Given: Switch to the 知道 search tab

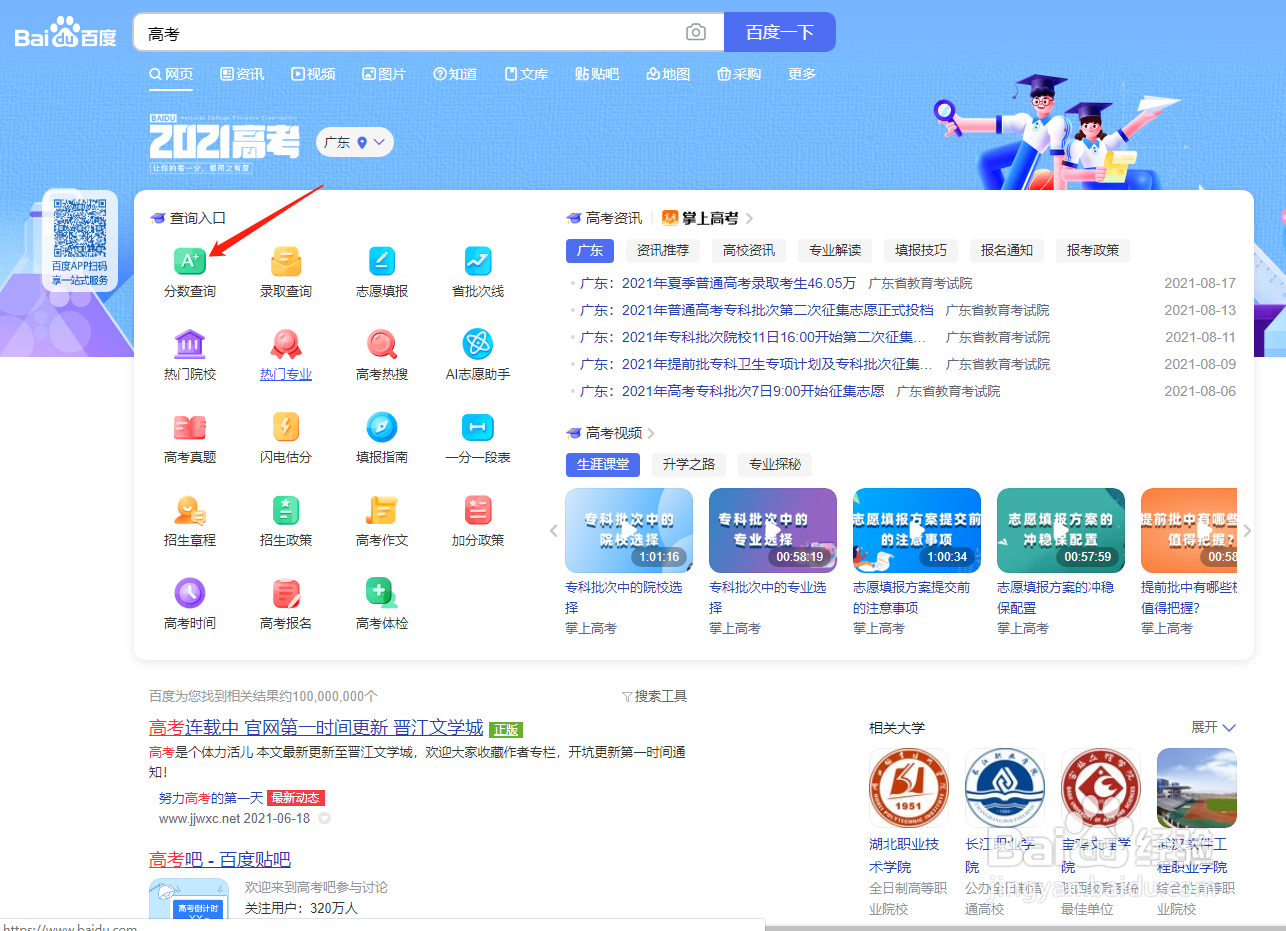Looking at the screenshot, I should point(455,74).
